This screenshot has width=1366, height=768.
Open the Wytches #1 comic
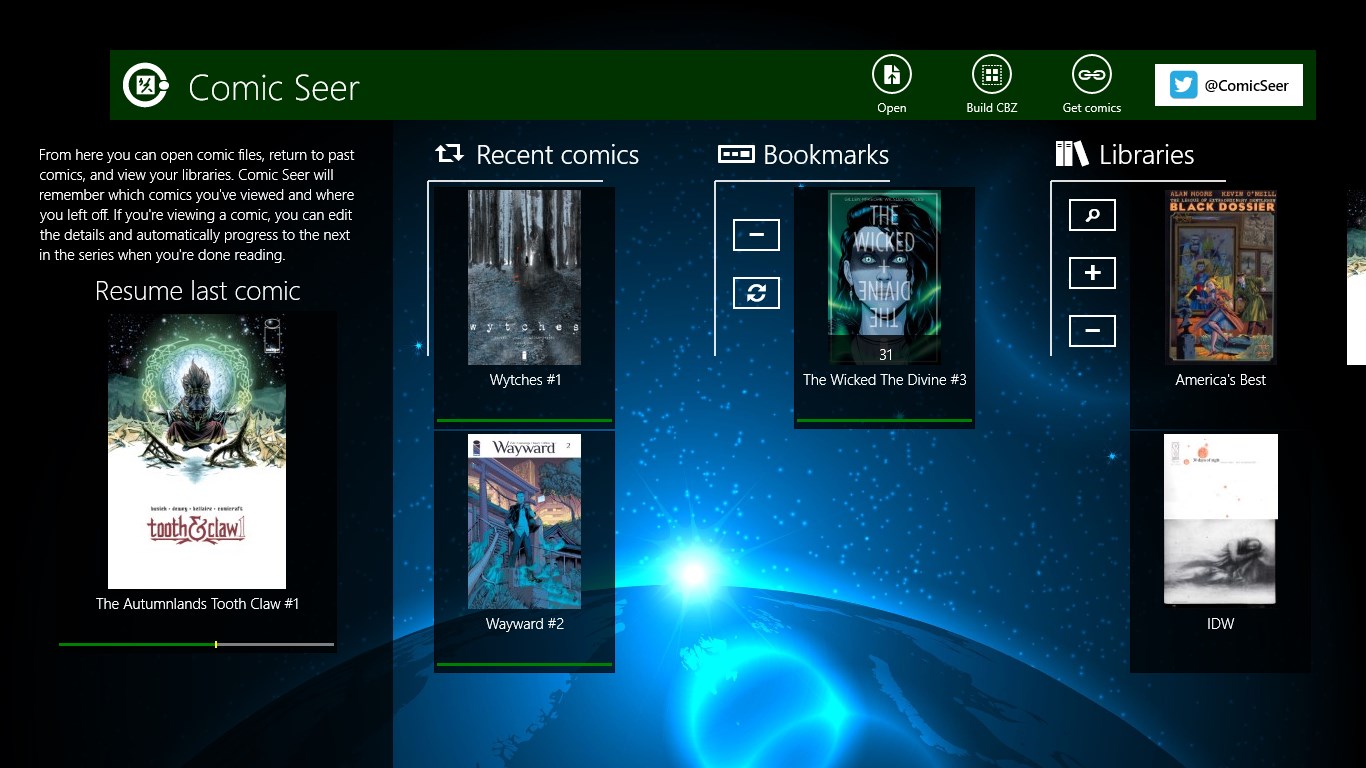pyautogui.click(x=524, y=277)
